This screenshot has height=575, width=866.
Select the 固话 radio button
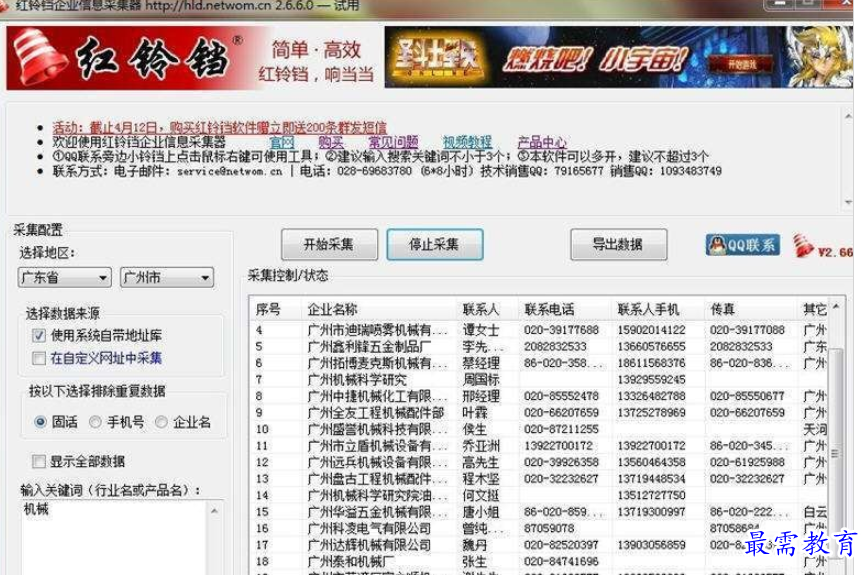(x=40, y=422)
